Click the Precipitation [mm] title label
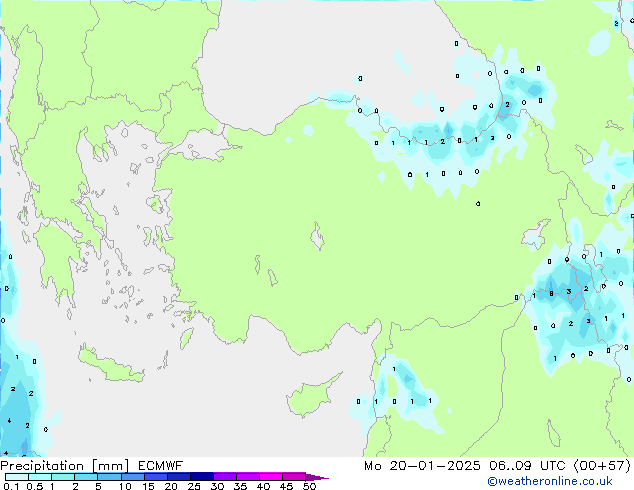 coord(65,466)
